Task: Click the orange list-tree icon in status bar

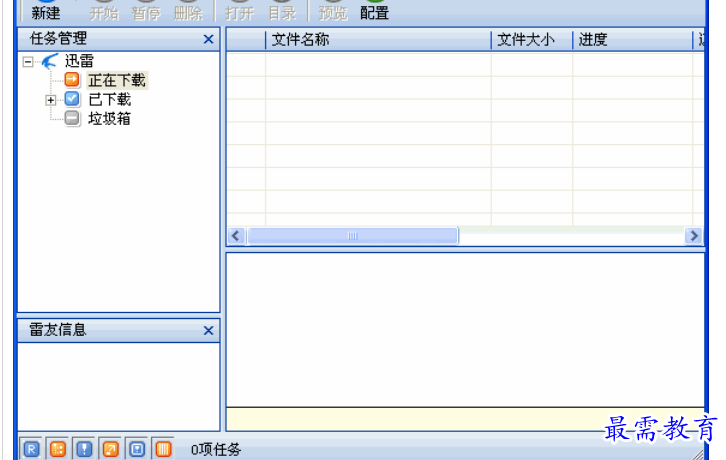Action: (x=58, y=449)
